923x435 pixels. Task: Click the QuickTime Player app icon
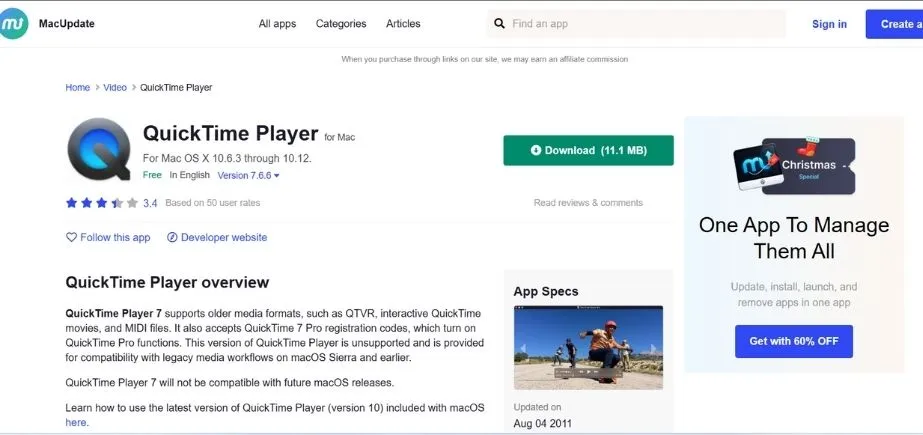pos(99,149)
